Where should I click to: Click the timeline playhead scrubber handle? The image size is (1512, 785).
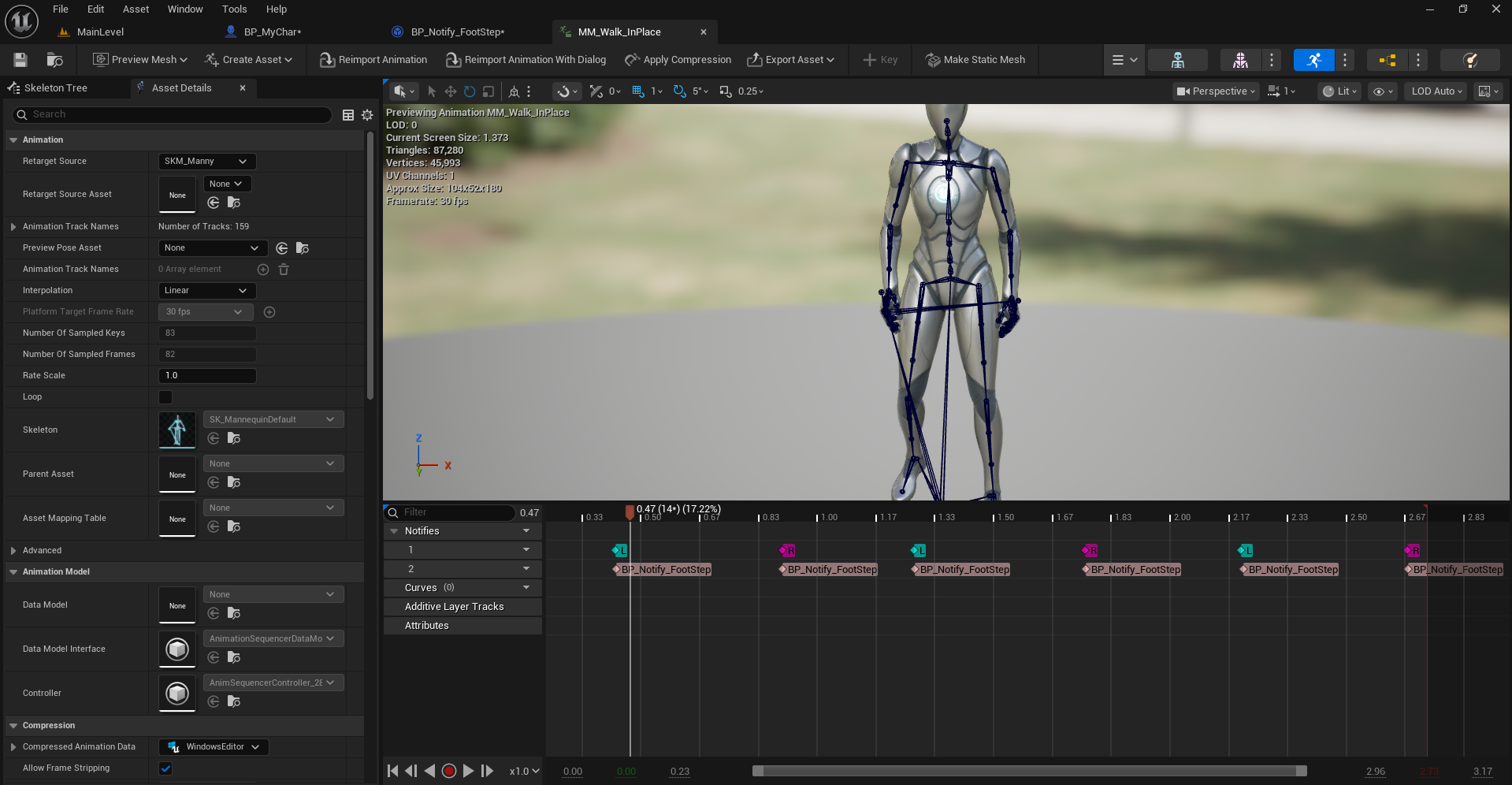tap(630, 512)
